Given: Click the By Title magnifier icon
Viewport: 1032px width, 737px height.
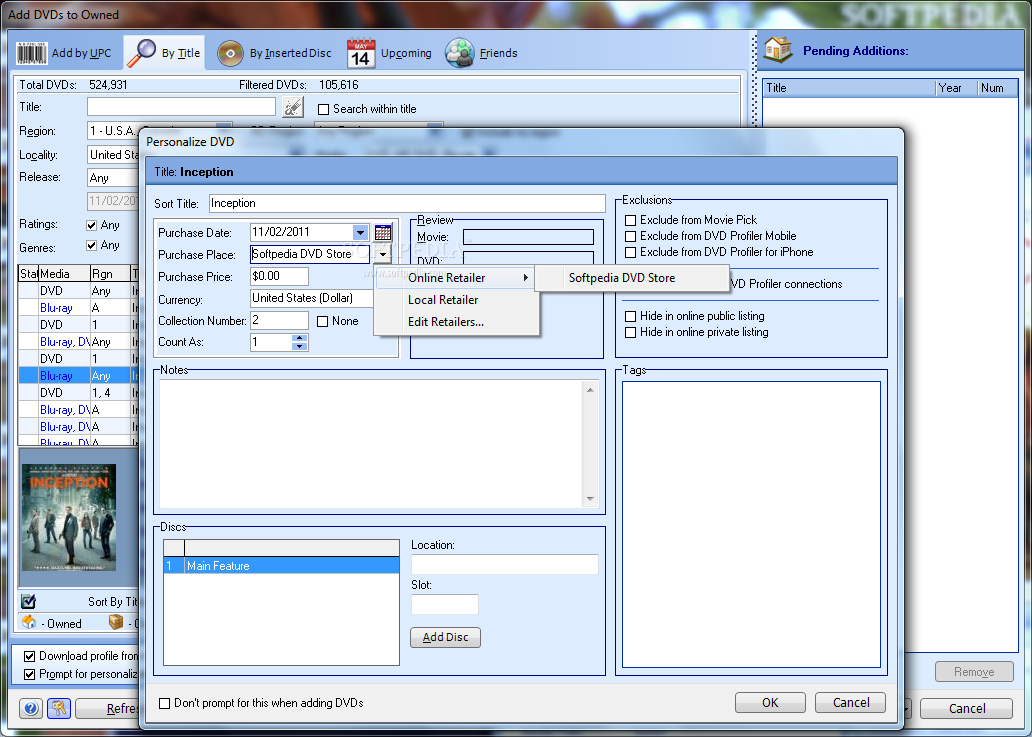Looking at the screenshot, I should coord(141,53).
